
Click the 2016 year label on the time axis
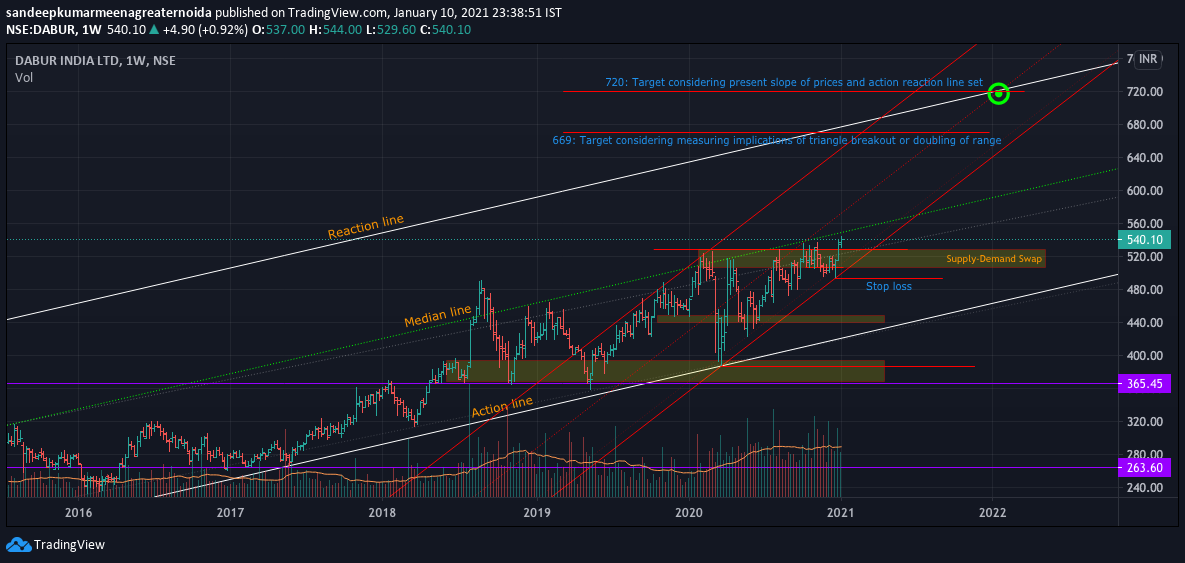click(79, 512)
